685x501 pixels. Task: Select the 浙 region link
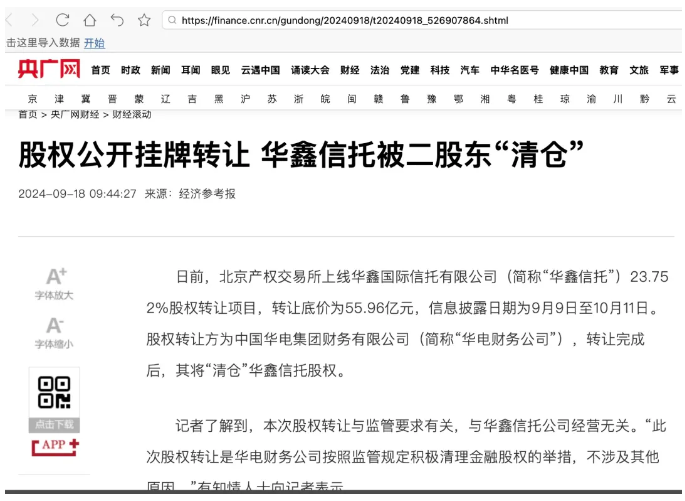[299, 99]
